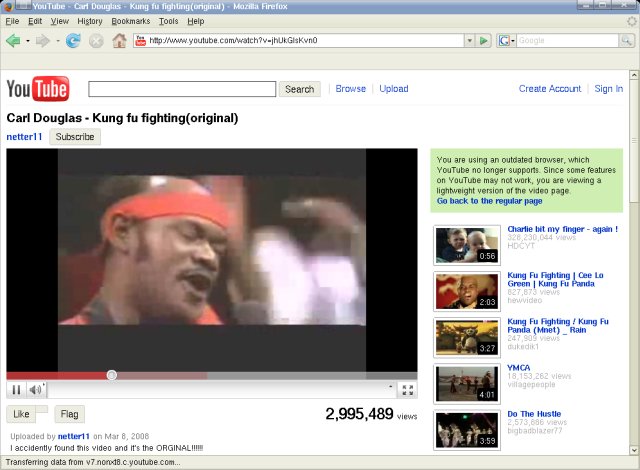
Task: Open Charlie bit my finger - again ! link
Action: click(562, 229)
